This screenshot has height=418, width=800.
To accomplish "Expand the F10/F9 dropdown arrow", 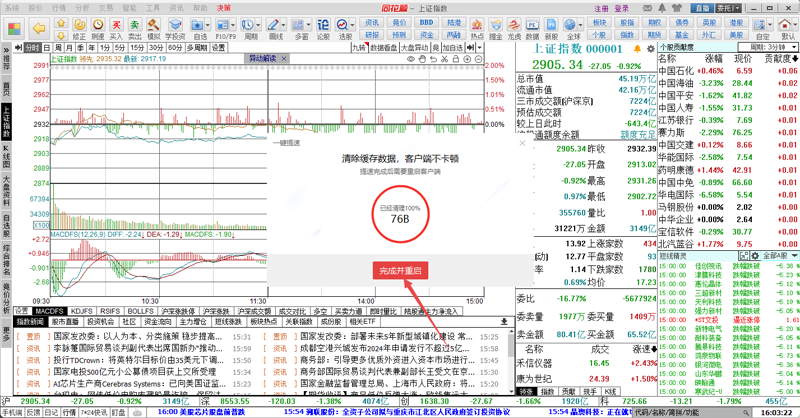I will coord(233,24).
